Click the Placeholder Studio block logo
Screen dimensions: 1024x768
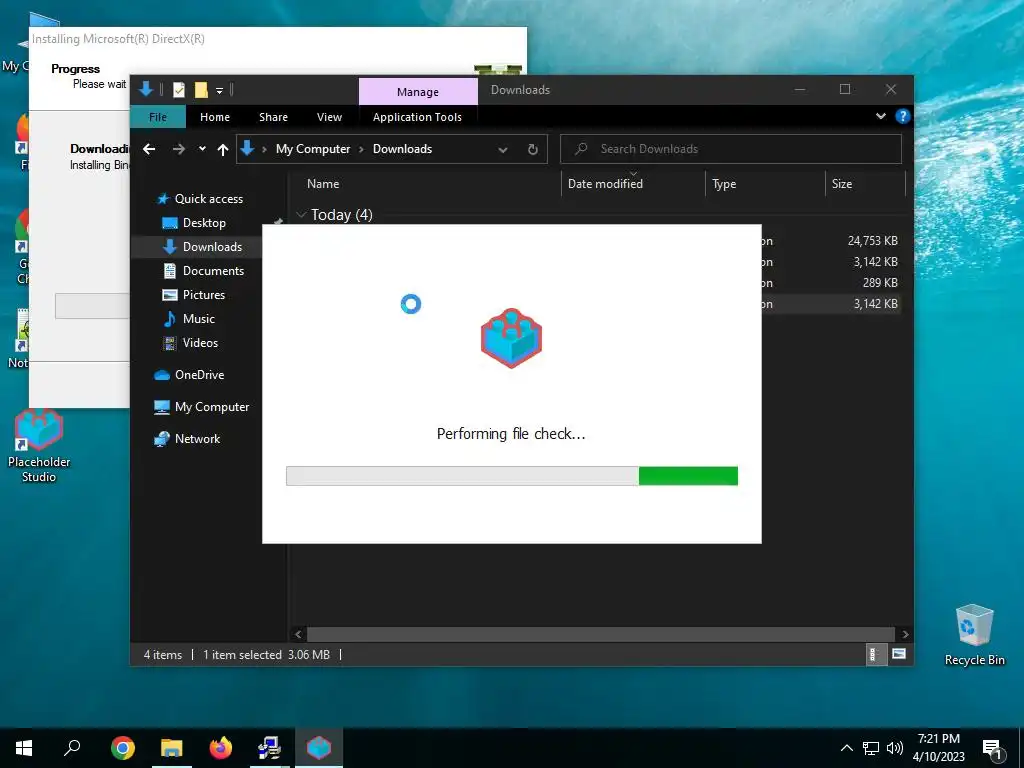(511, 338)
